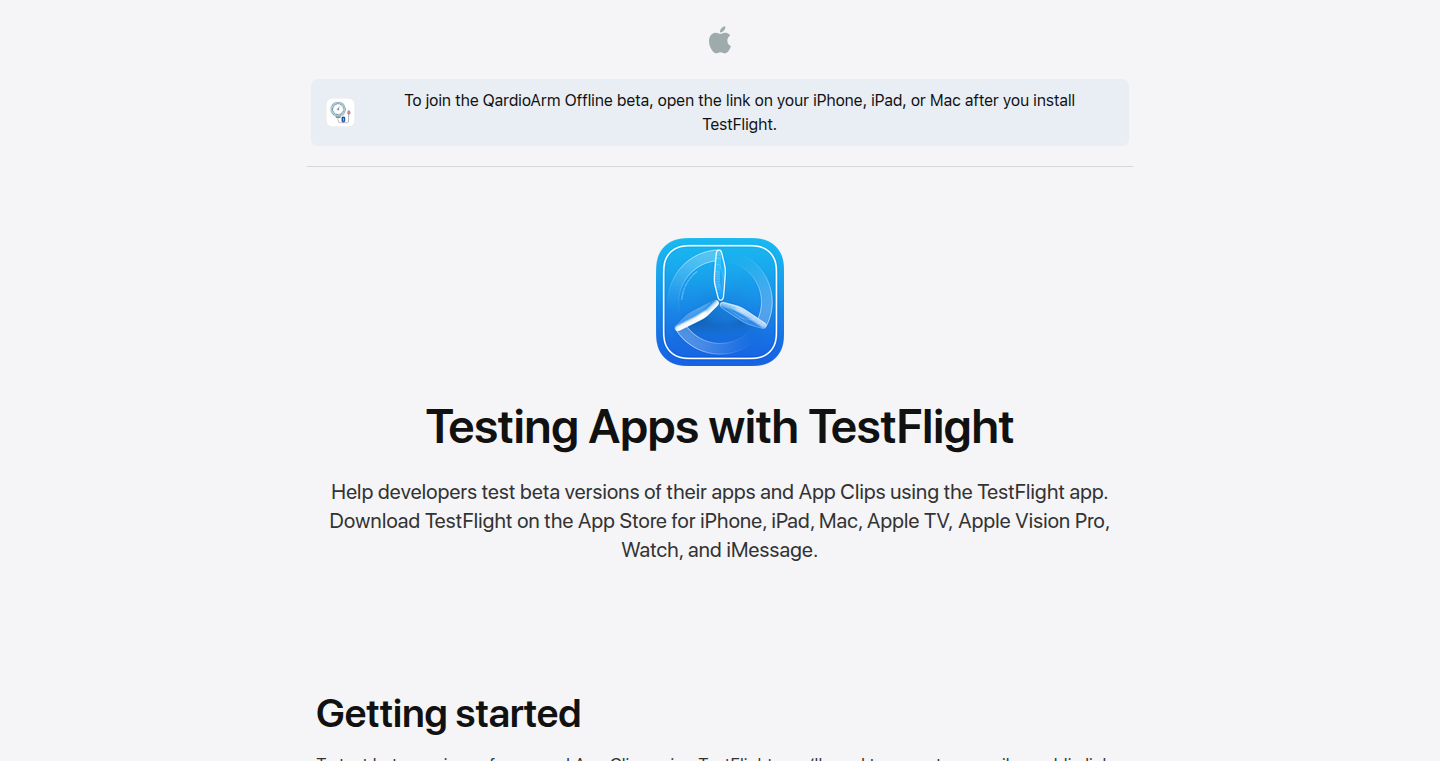Click 'using the TestFlight app.' in the description
The image size is (1440, 761).
click(x=998, y=492)
